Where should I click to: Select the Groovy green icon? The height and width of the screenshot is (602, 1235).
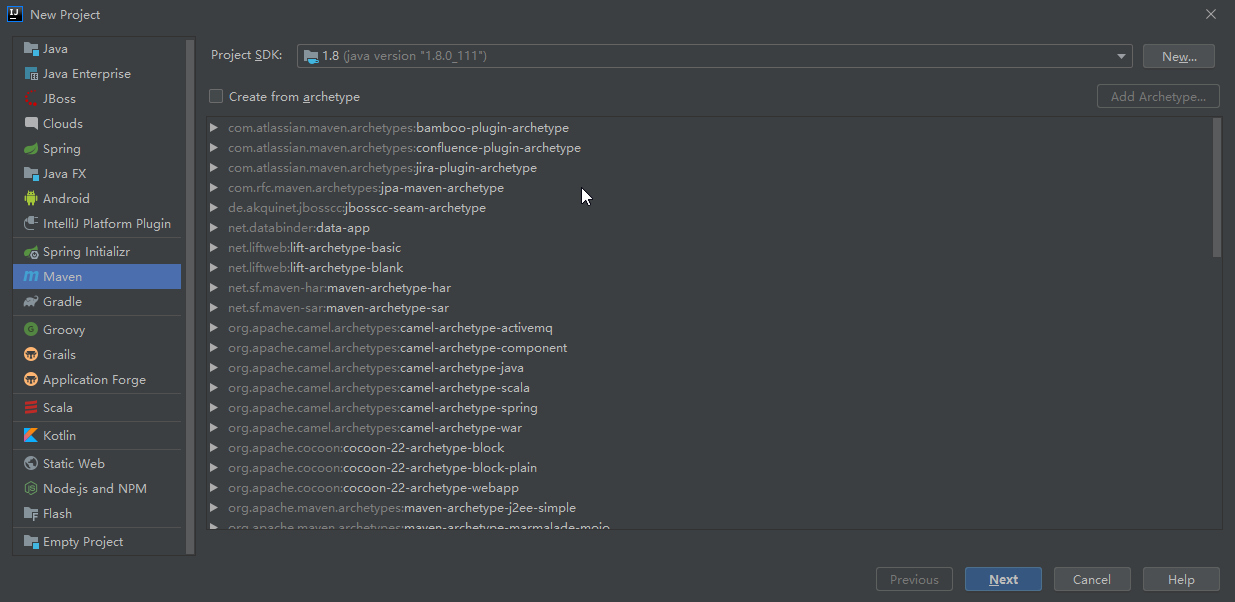(x=31, y=329)
